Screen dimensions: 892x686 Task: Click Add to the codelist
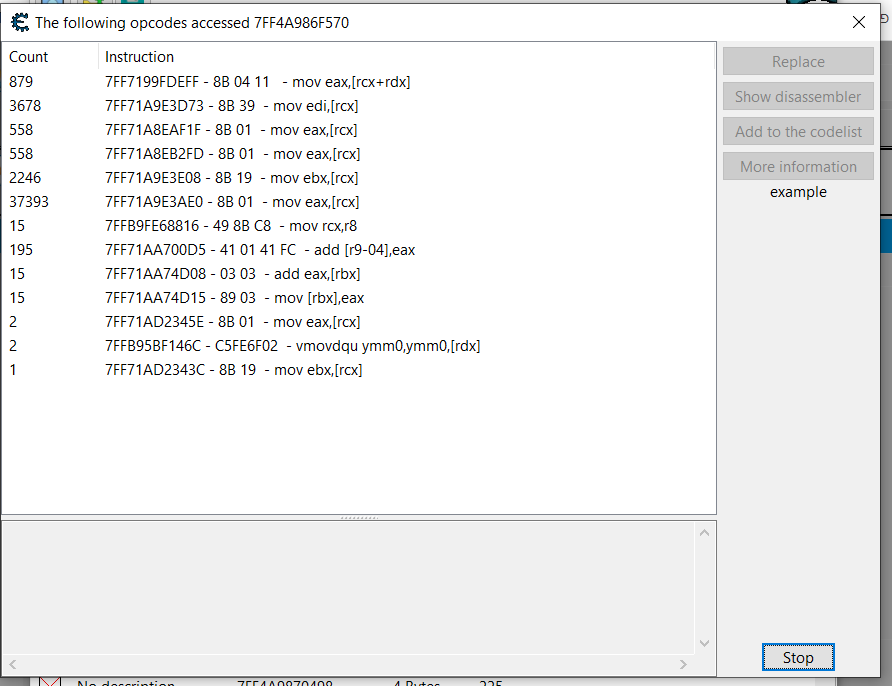click(797, 131)
